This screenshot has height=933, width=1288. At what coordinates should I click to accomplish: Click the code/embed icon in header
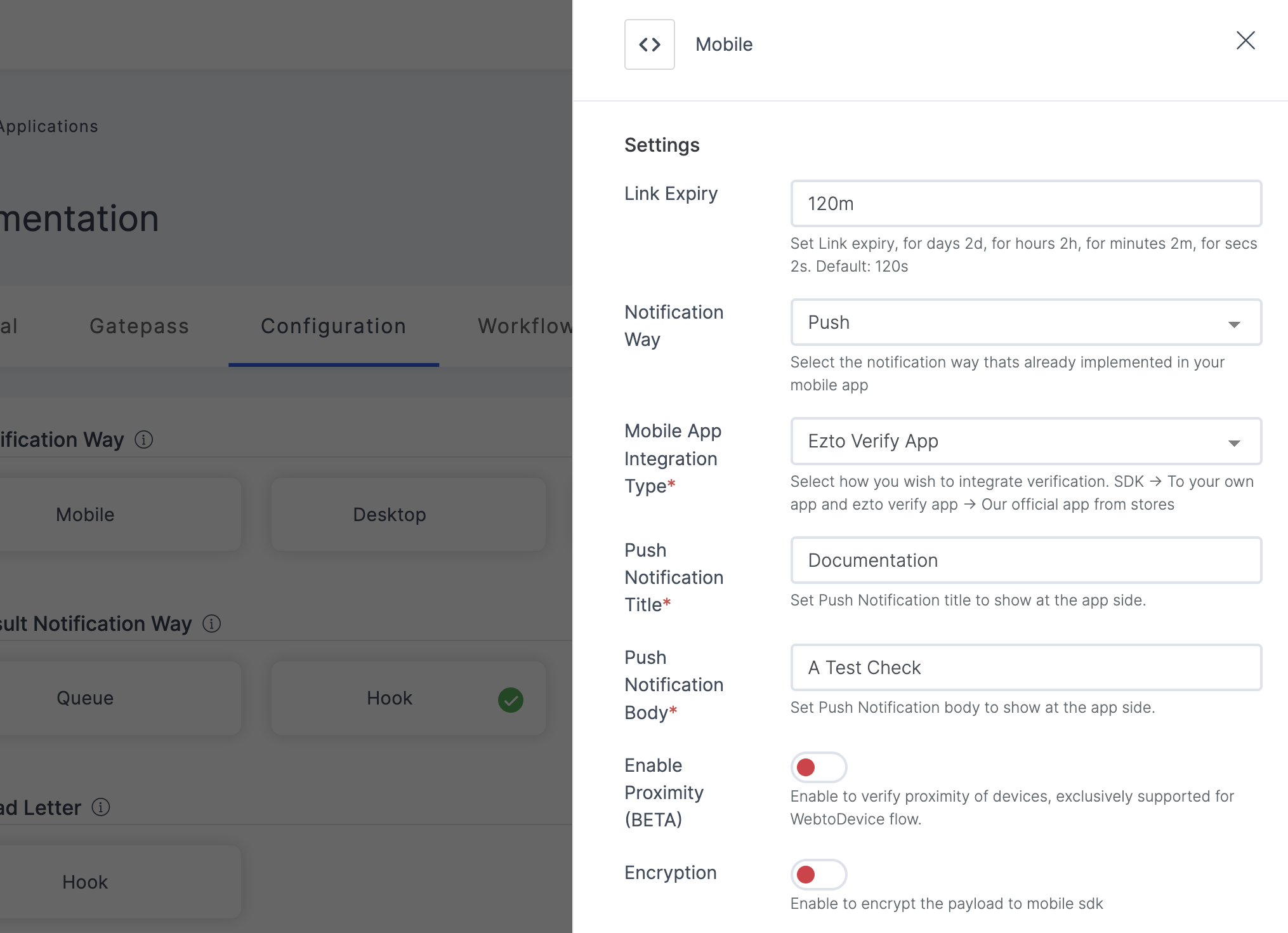pos(650,44)
